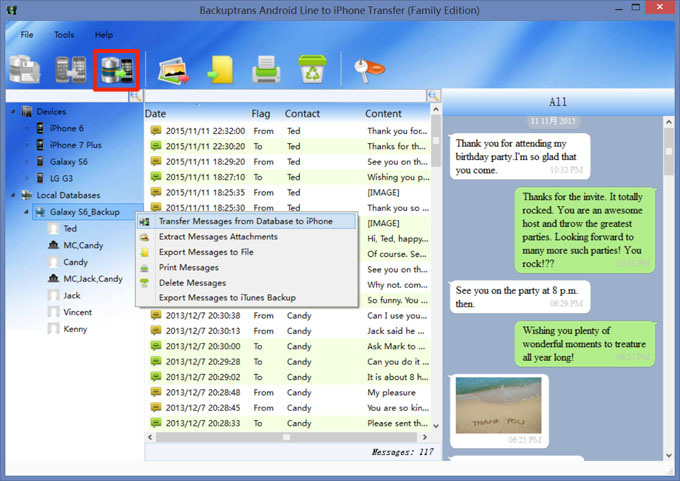Click the chat preview scroll down arrow
Viewport: 680px width, 481px height.
(x=669, y=455)
